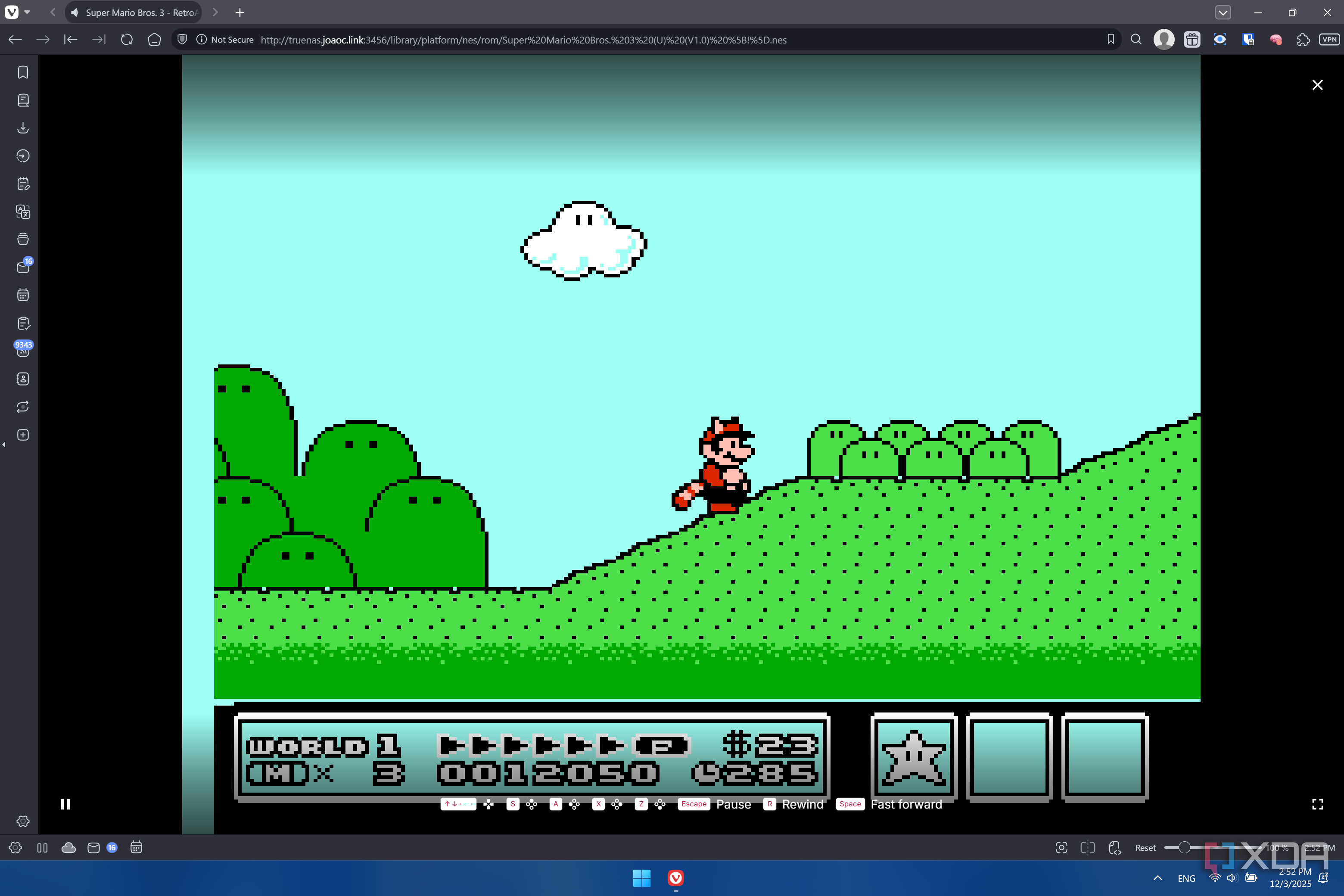Open the sidebar Mail panel with 16 unread
Screen dimensions: 1344x896
(23, 267)
